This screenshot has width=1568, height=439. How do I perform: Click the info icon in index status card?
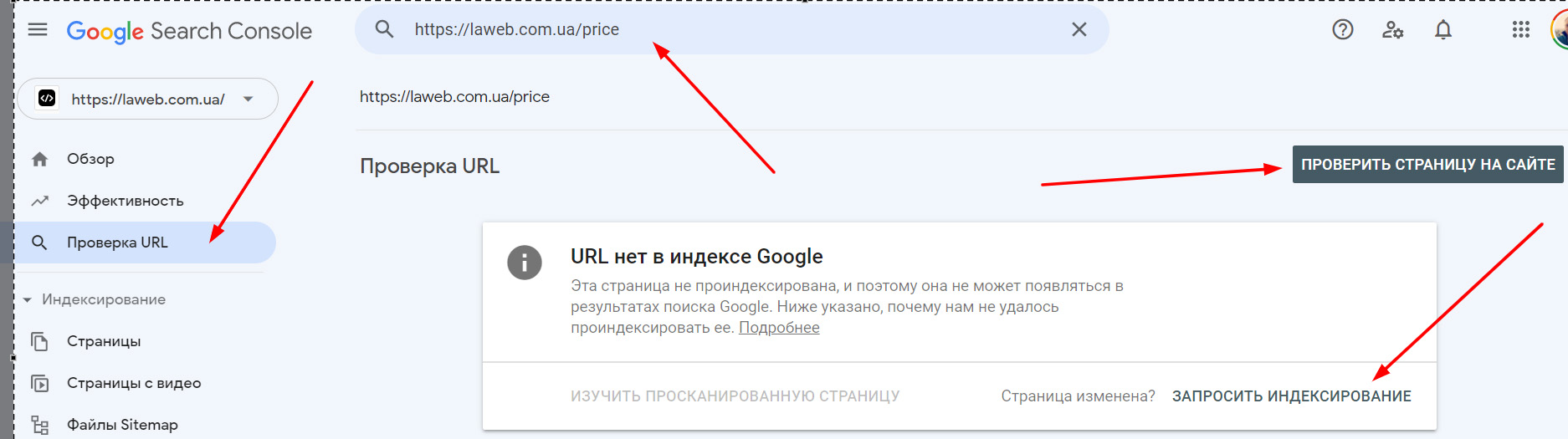tap(525, 263)
